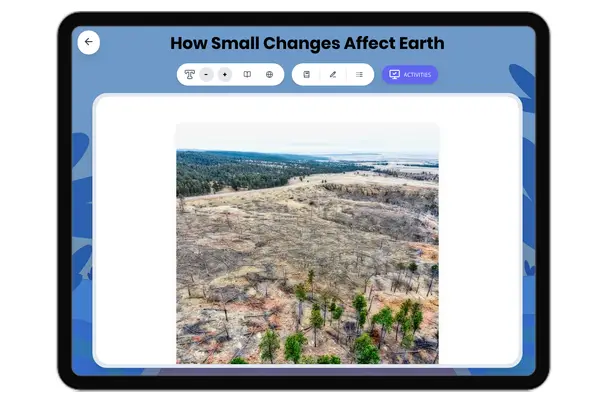The image size is (600, 400).
Task: Go back using the arrow button
Action: pos(88,42)
